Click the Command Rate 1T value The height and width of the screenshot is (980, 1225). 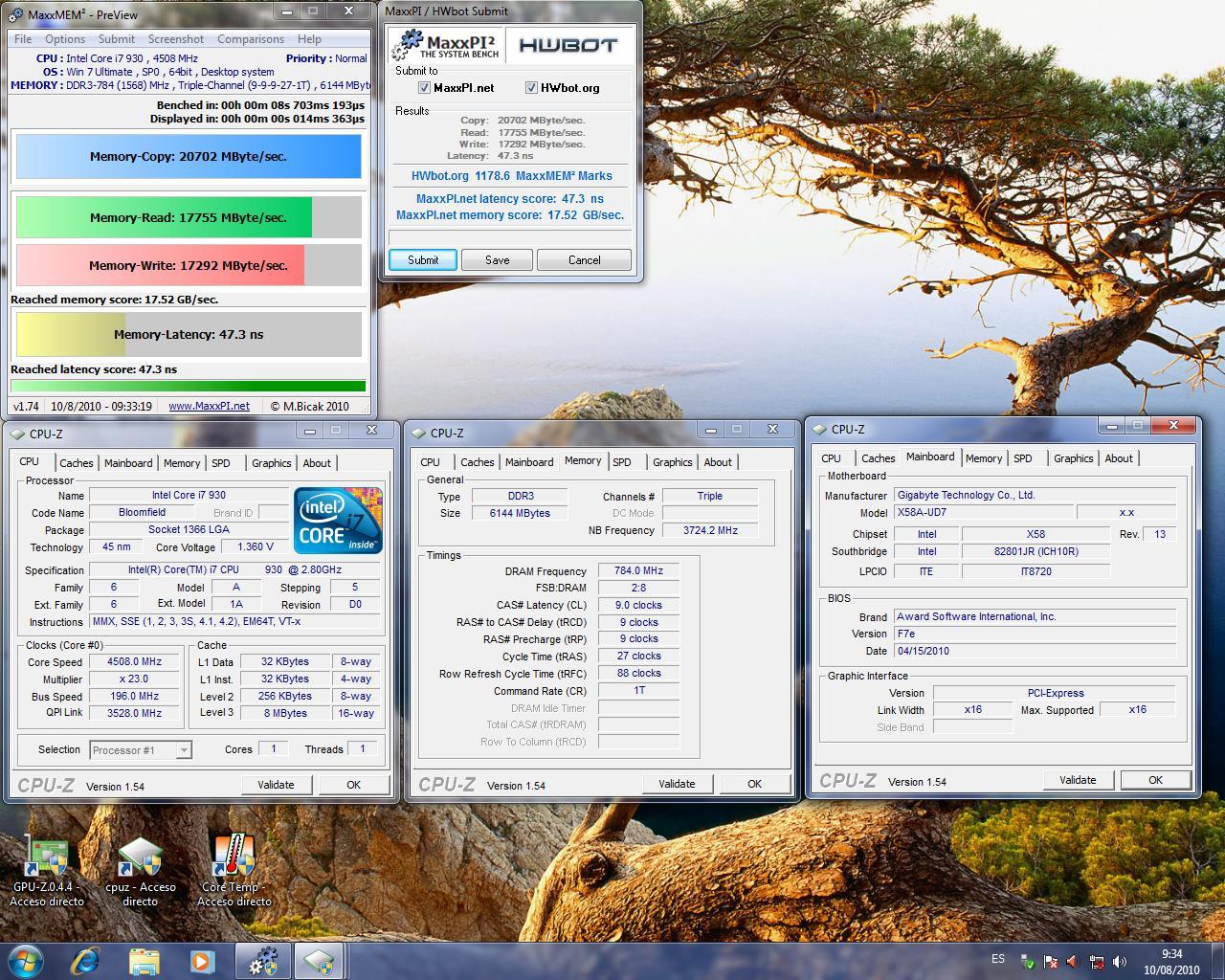[639, 690]
